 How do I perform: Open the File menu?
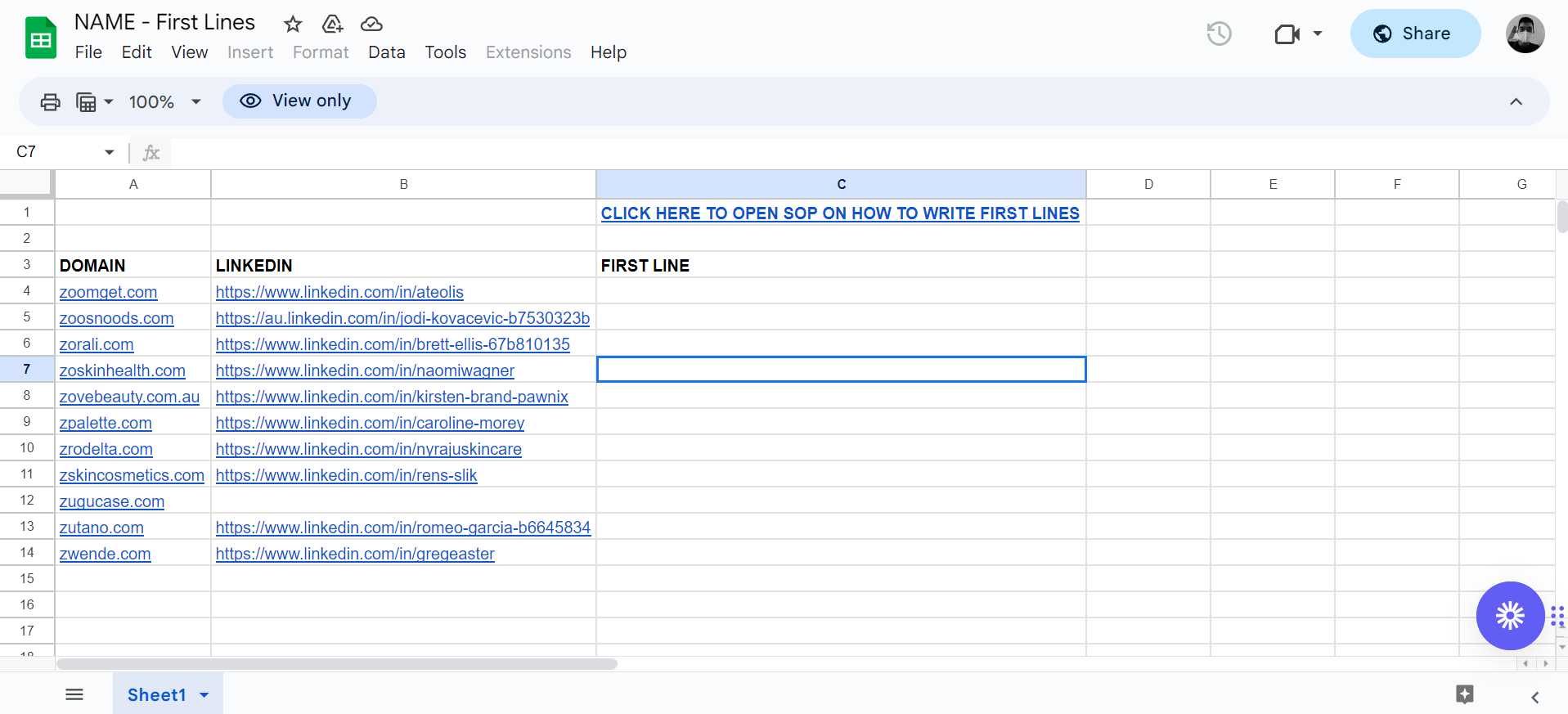pos(88,52)
